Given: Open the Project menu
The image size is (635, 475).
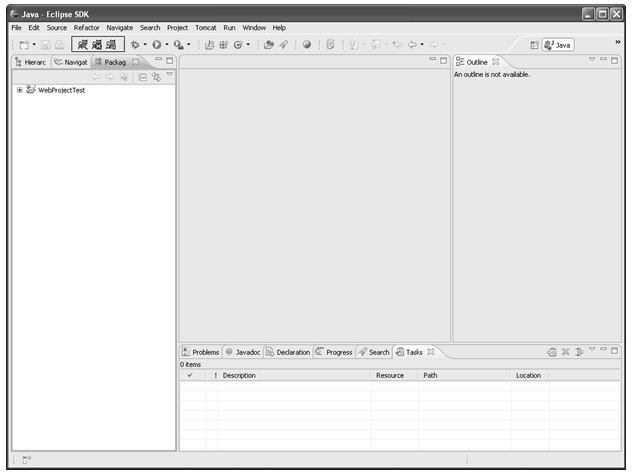Looking at the screenshot, I should click(177, 28).
